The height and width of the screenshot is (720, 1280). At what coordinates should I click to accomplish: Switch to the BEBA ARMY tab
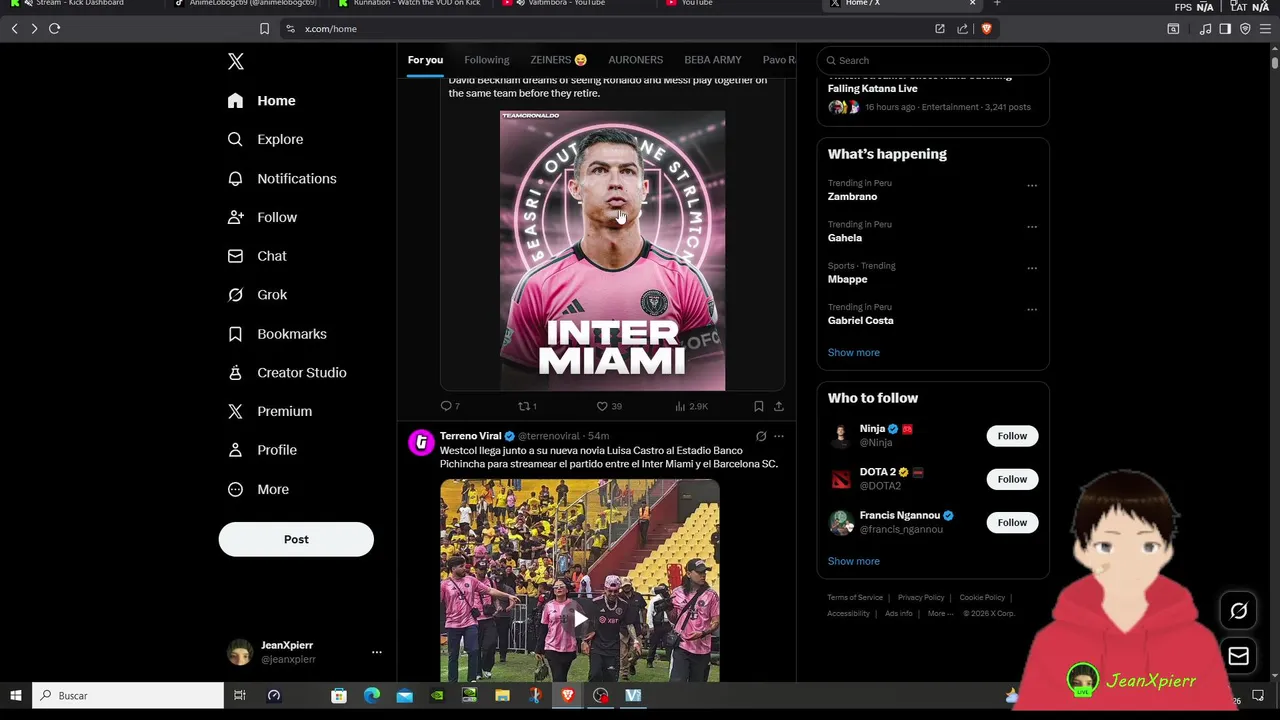point(713,60)
